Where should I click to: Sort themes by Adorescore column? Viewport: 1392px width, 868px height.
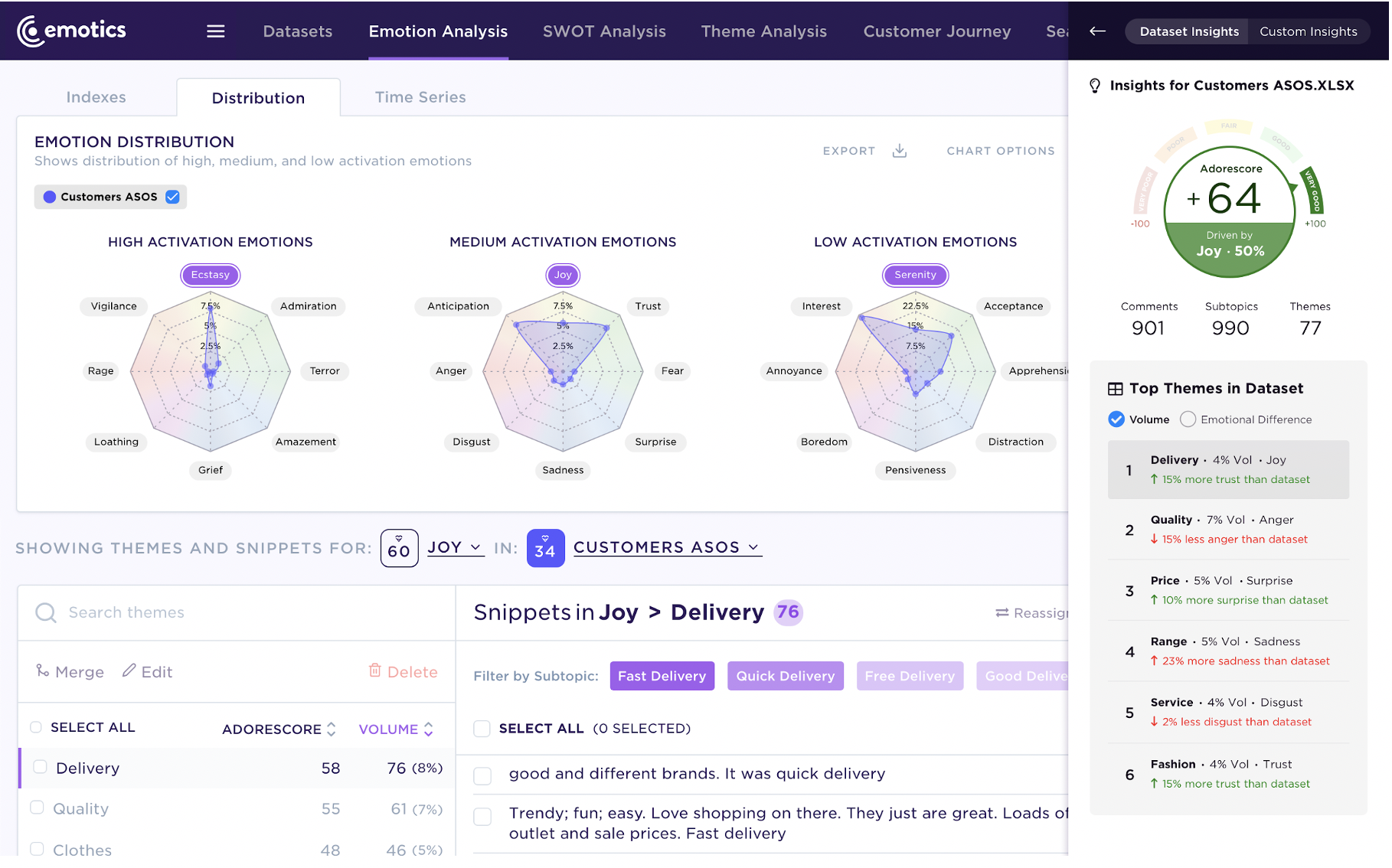(x=279, y=729)
